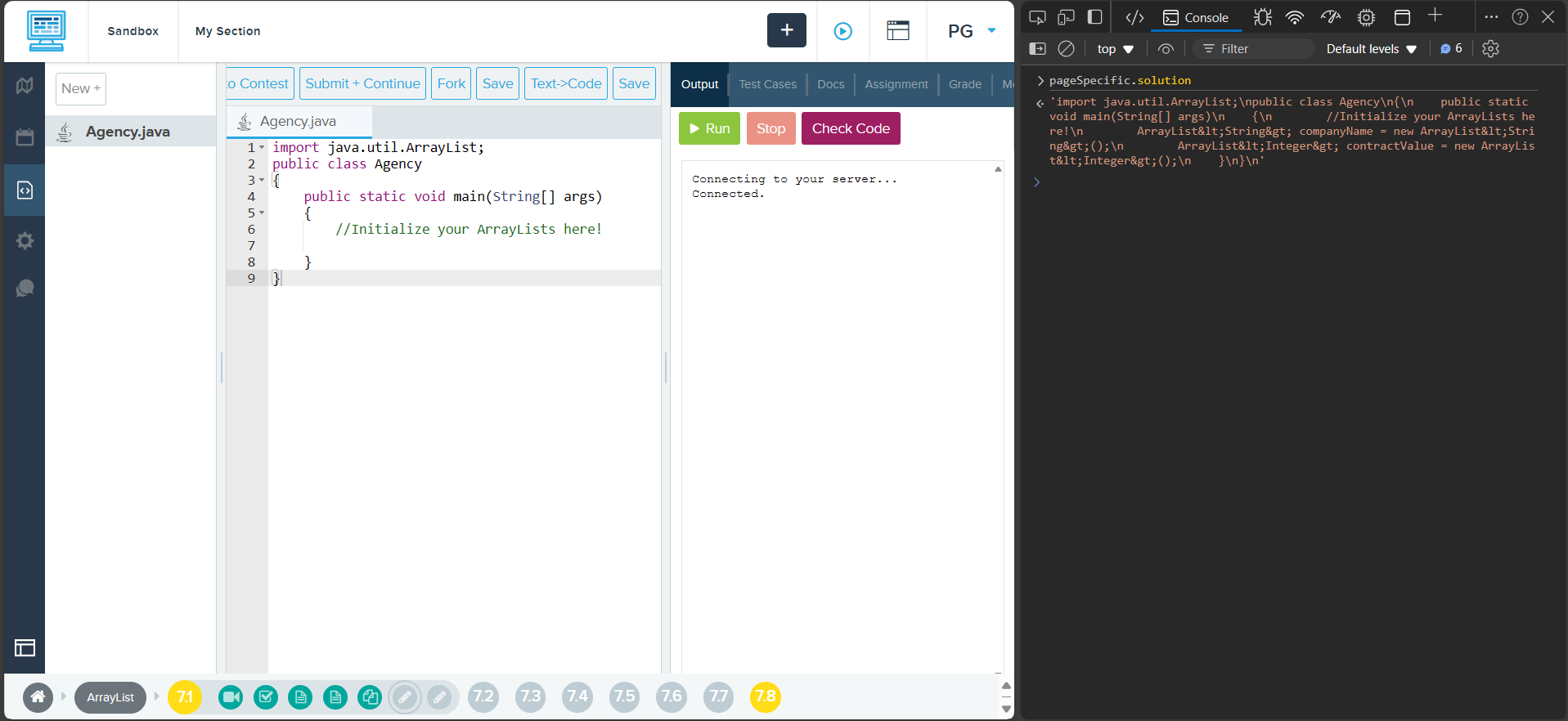Switch to the Test Cases tab
The height and width of the screenshot is (721, 1568).
pyautogui.click(x=767, y=84)
